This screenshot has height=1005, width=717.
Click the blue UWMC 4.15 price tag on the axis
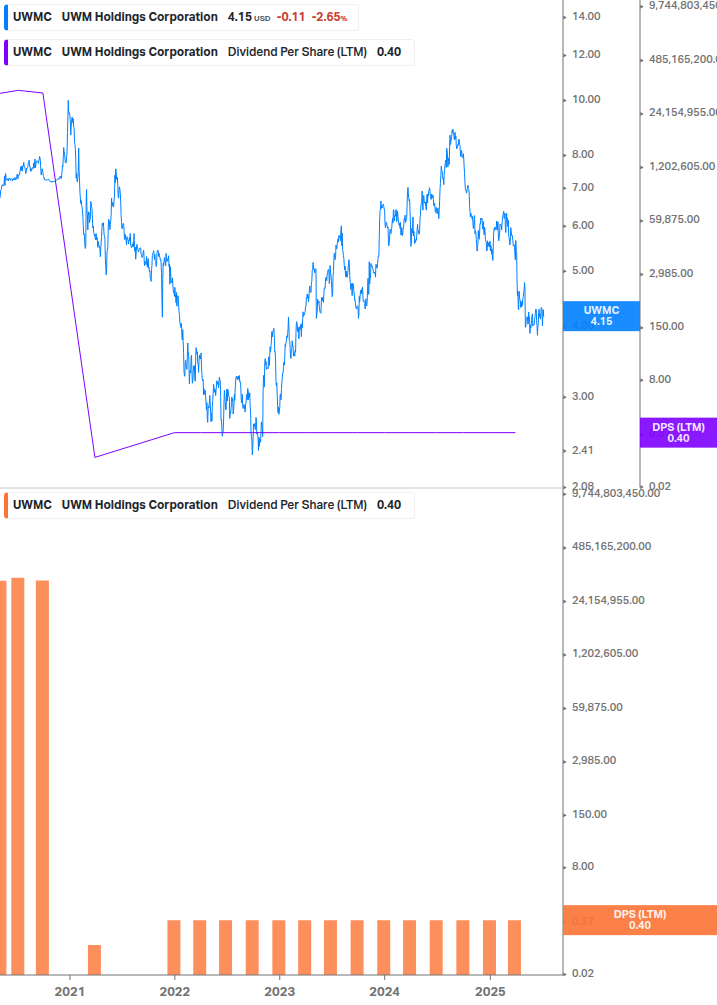(601, 316)
